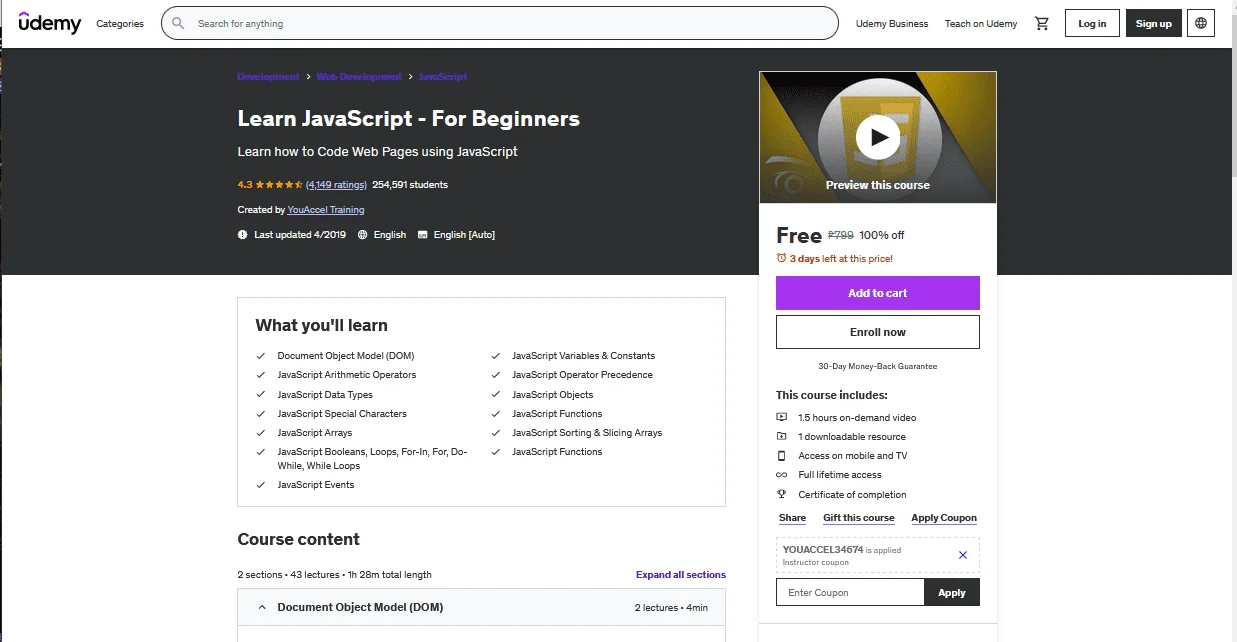
Task: Click checkmark beside JavaScript Objects
Action: click(495, 395)
